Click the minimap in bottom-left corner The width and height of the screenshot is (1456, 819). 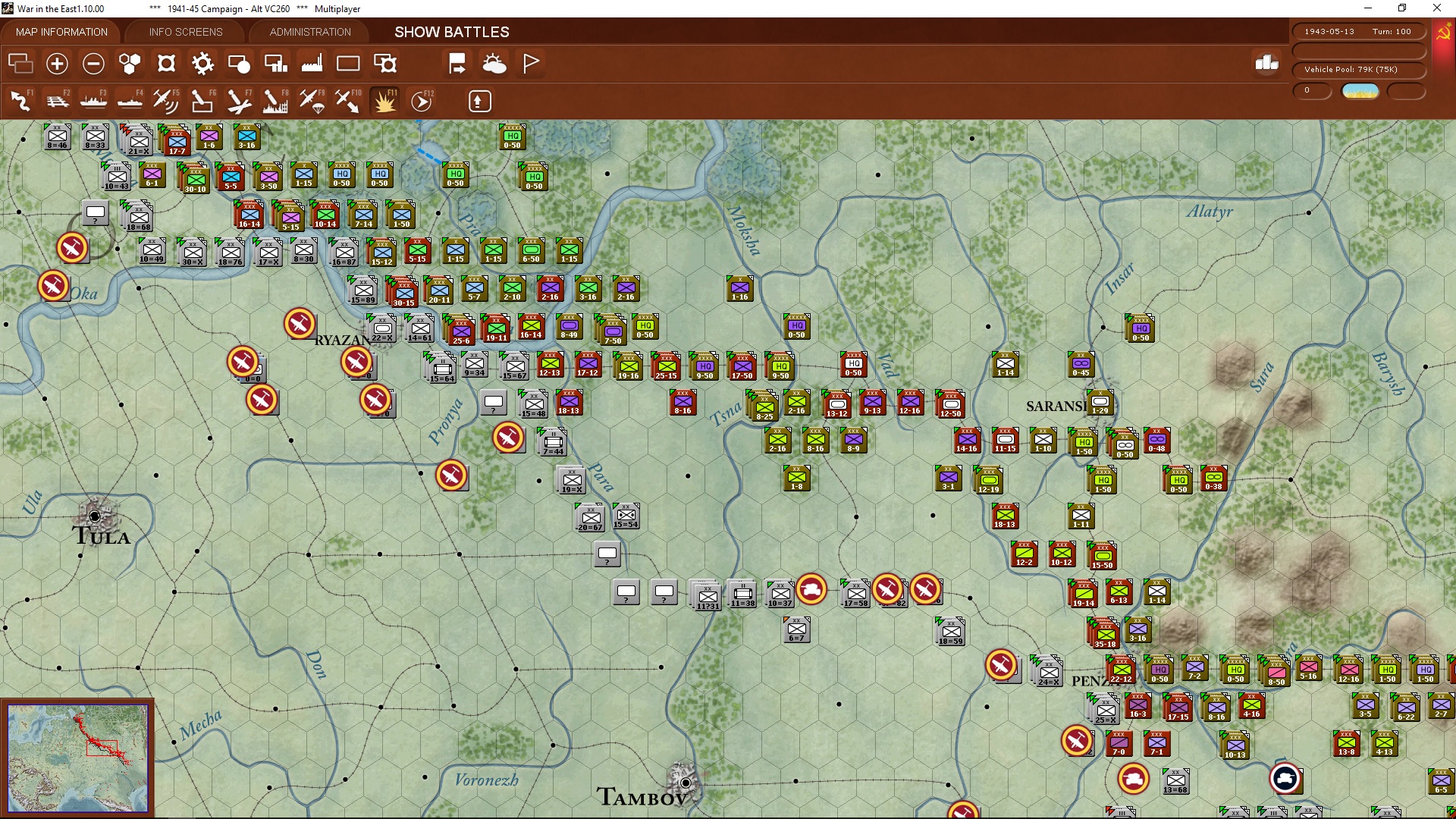point(77,757)
